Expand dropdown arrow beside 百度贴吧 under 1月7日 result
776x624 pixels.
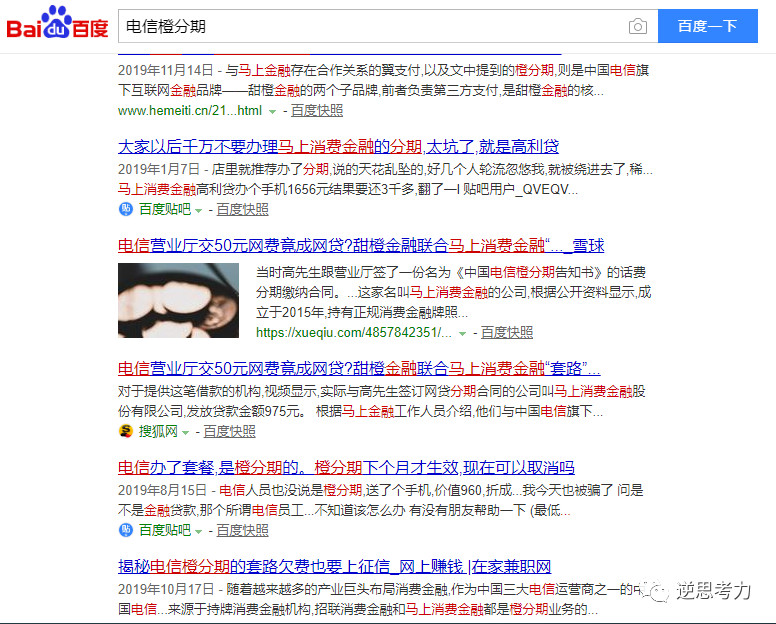coord(198,211)
